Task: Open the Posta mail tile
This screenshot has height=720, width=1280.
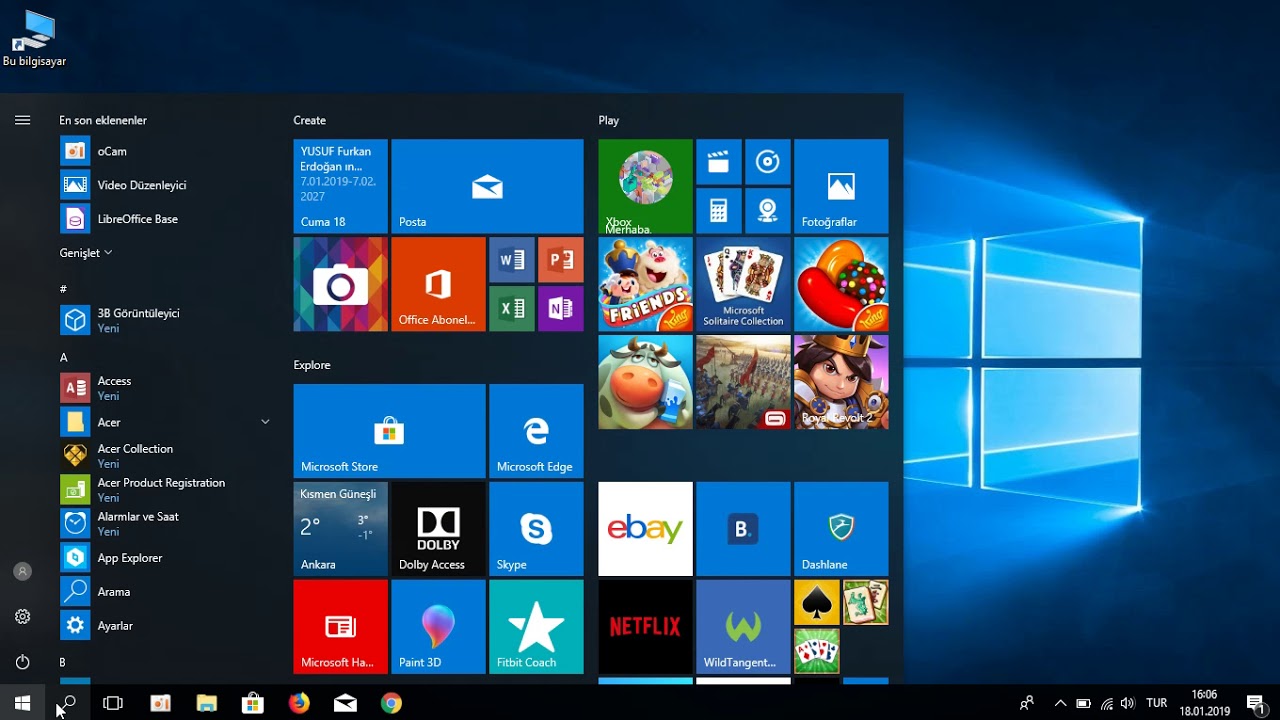Action: [x=487, y=186]
